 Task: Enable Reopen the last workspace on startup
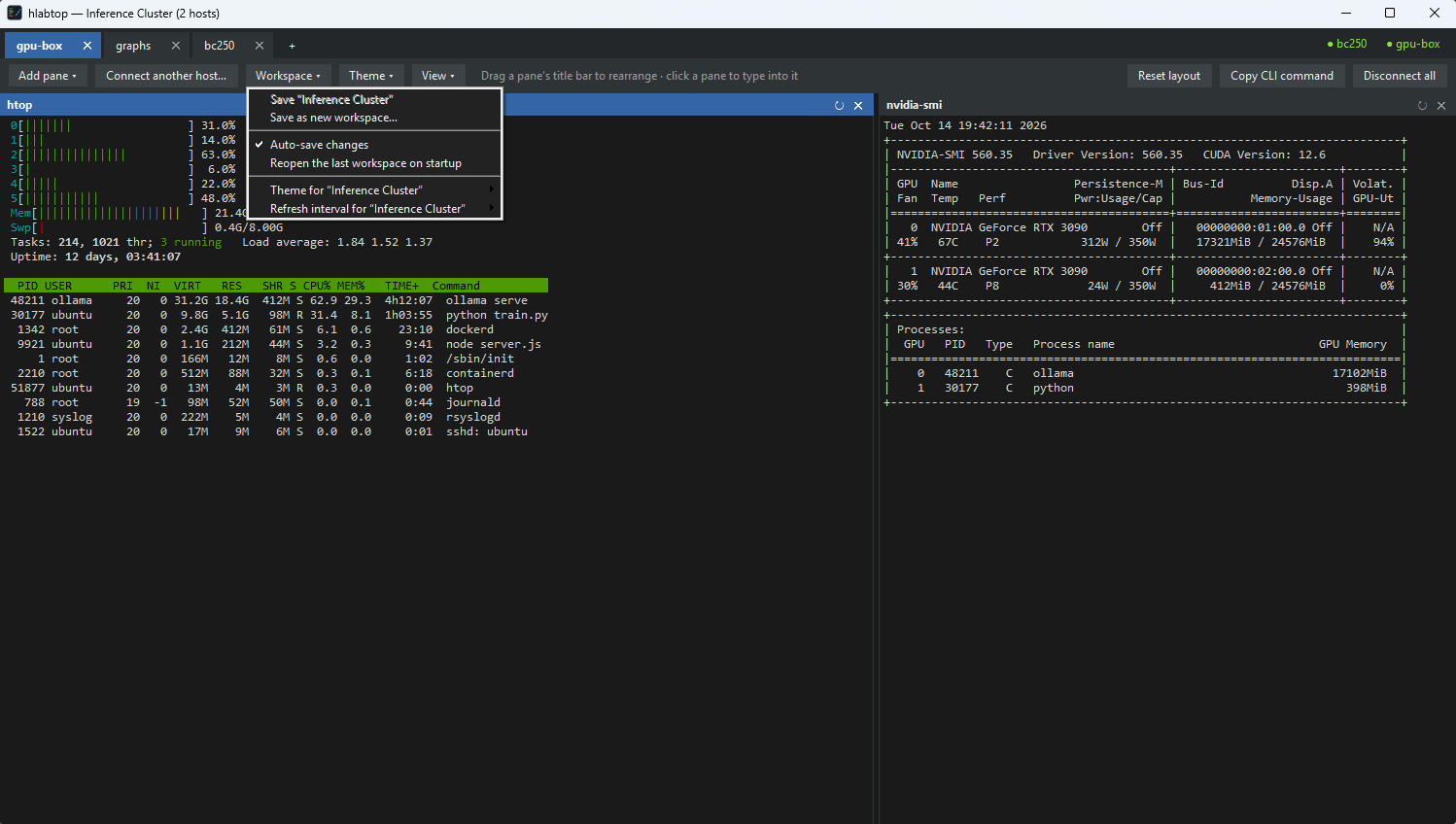(374, 163)
